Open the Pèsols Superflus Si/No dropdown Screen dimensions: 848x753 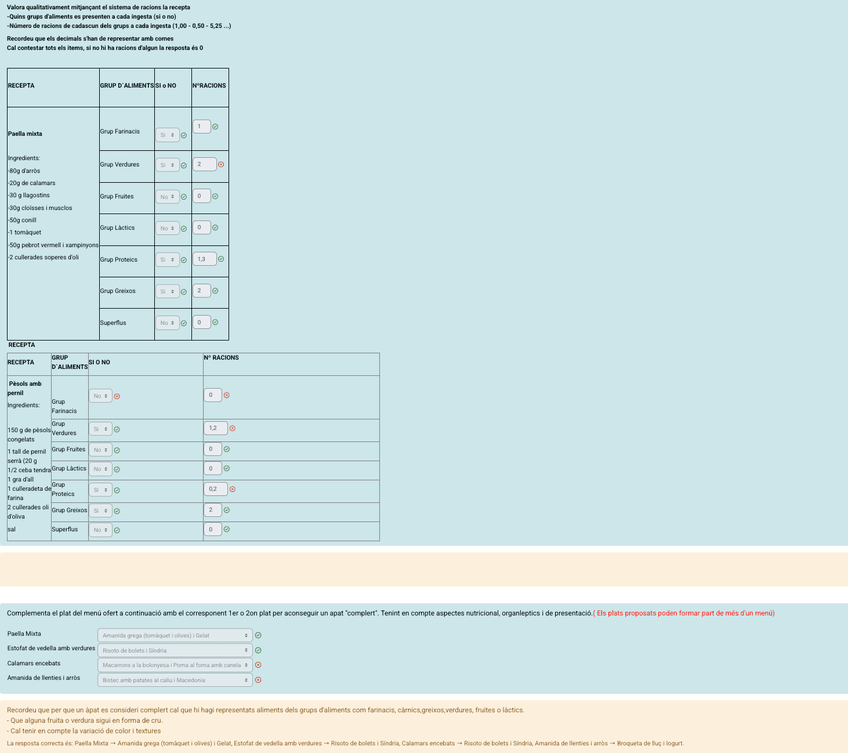[x=101, y=530]
